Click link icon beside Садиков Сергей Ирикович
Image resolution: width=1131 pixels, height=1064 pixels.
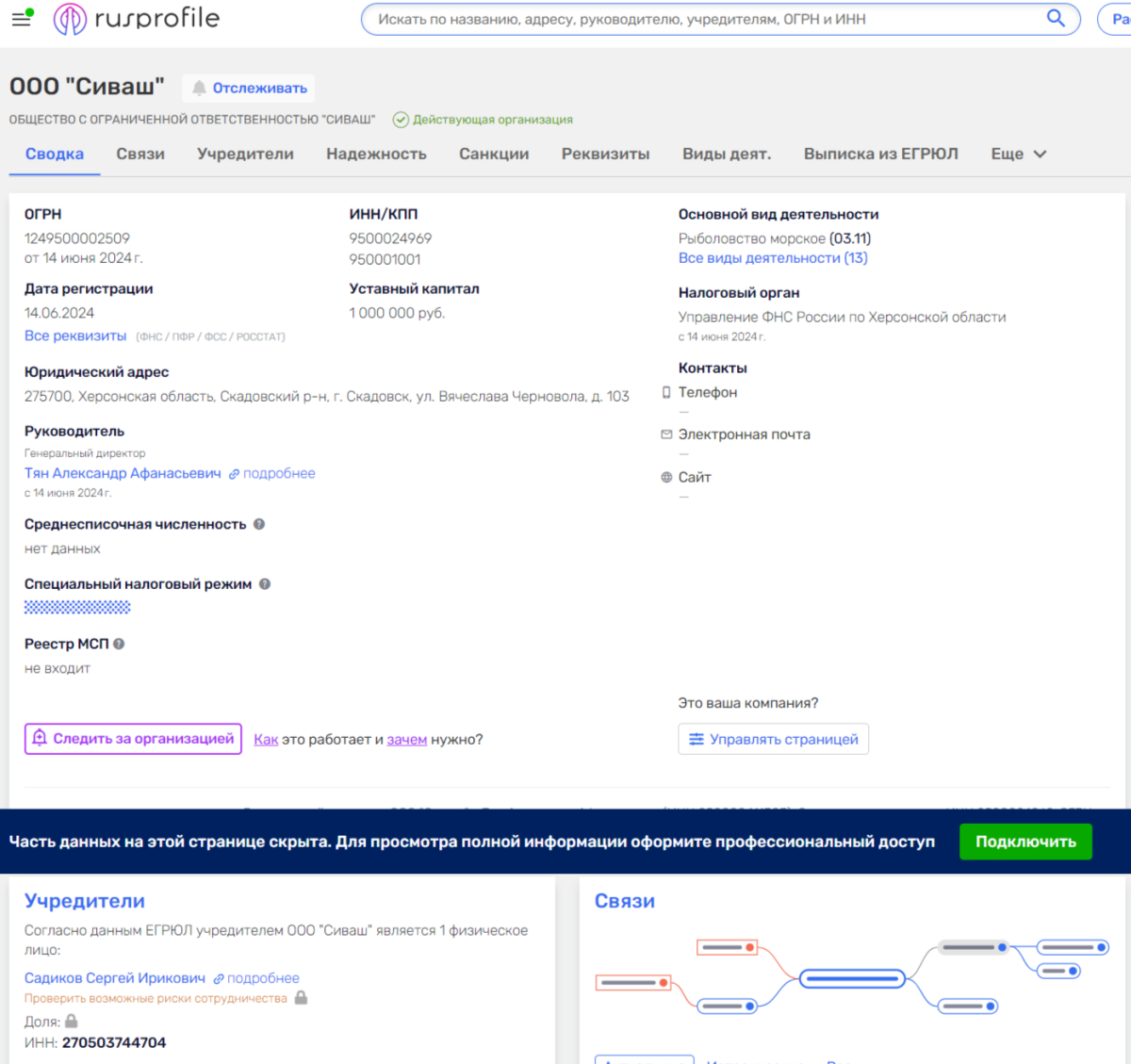coord(219,979)
